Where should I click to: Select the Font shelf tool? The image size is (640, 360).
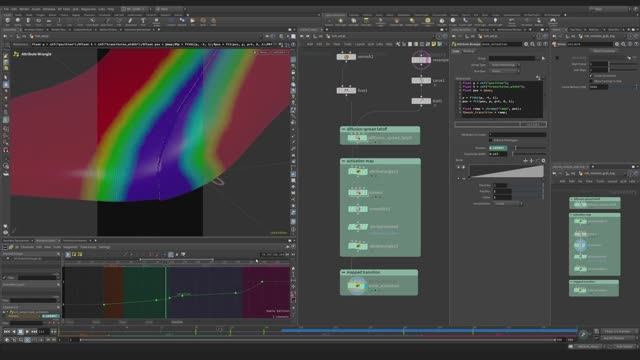143,21
